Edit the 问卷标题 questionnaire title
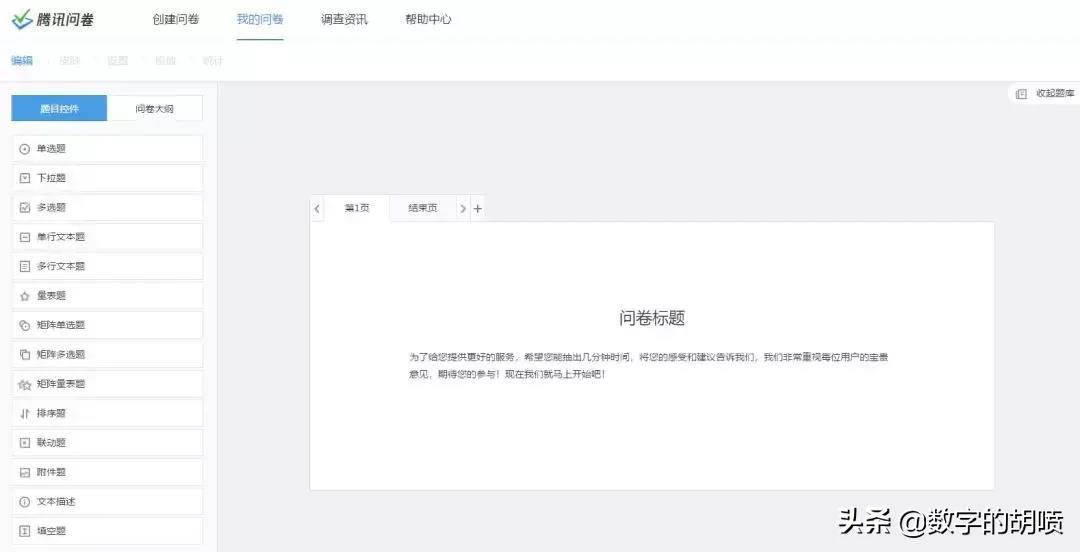Image resolution: width=1080 pixels, height=552 pixels. [652, 318]
